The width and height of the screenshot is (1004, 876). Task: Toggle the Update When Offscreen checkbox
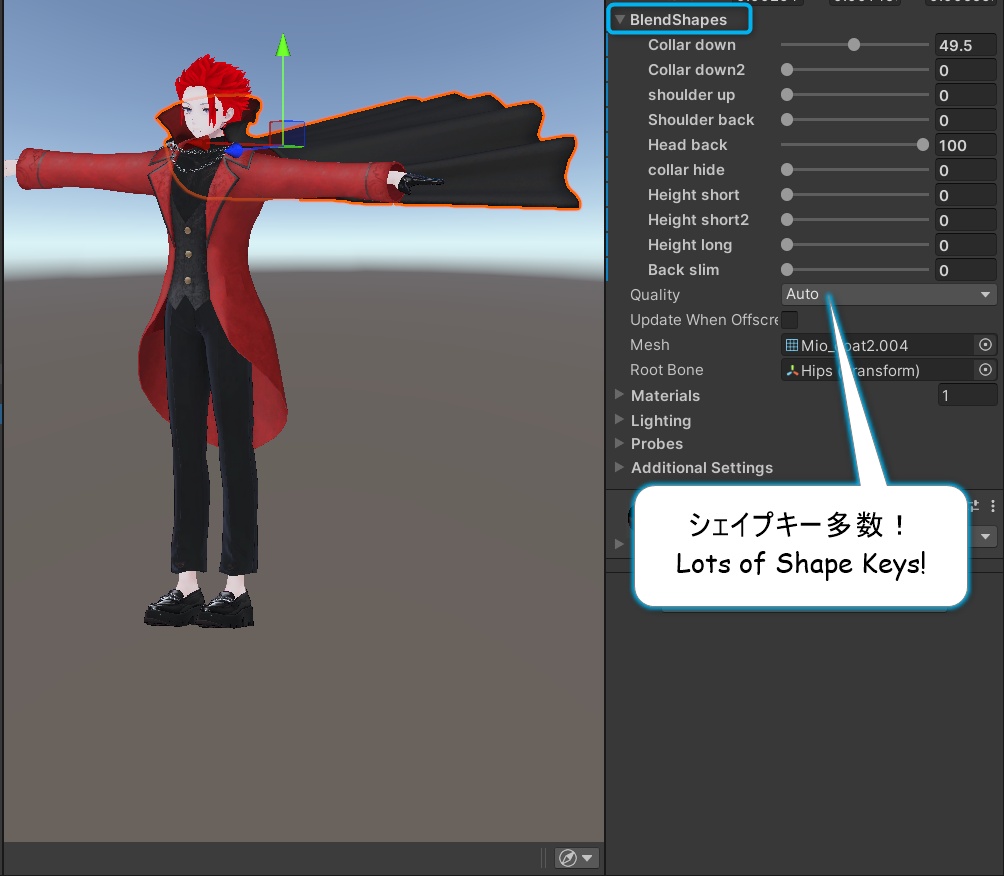pyautogui.click(x=789, y=320)
